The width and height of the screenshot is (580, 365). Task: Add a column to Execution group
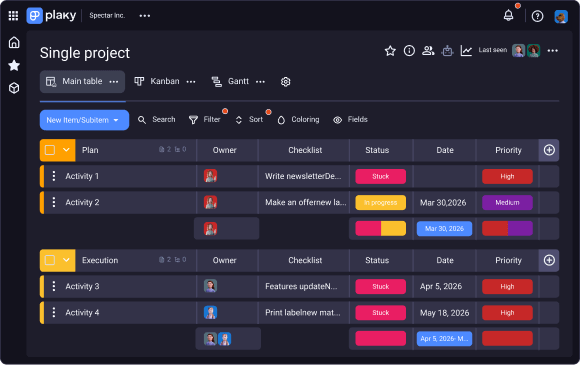click(x=549, y=260)
